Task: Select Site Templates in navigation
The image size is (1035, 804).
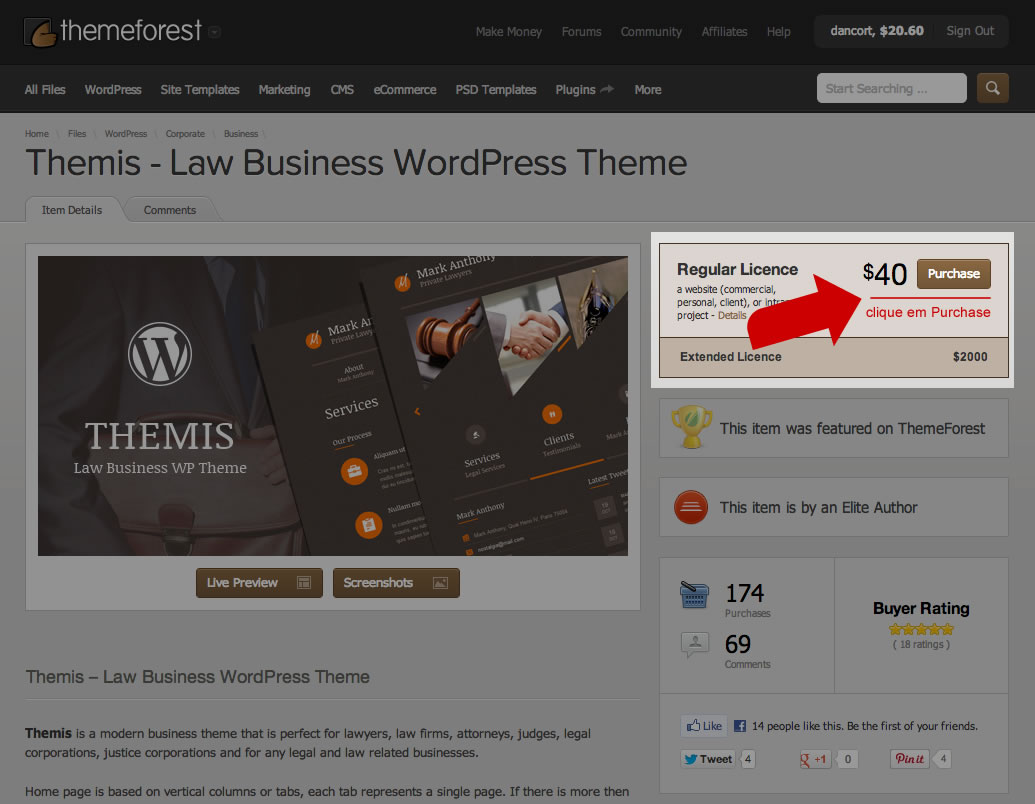Action: 200,90
